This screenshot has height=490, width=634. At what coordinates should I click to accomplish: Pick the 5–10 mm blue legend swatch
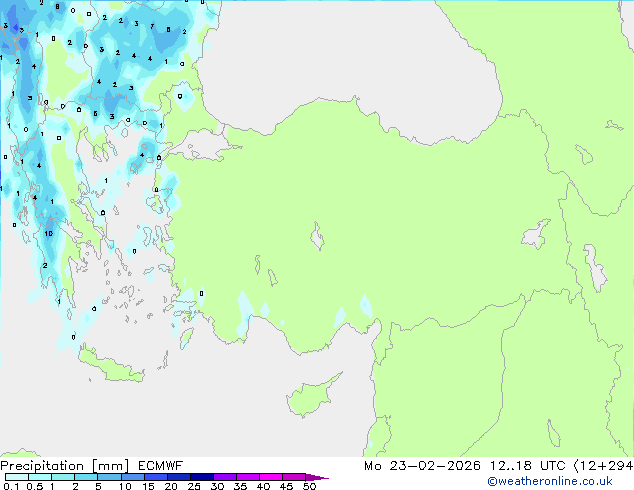coord(109,477)
